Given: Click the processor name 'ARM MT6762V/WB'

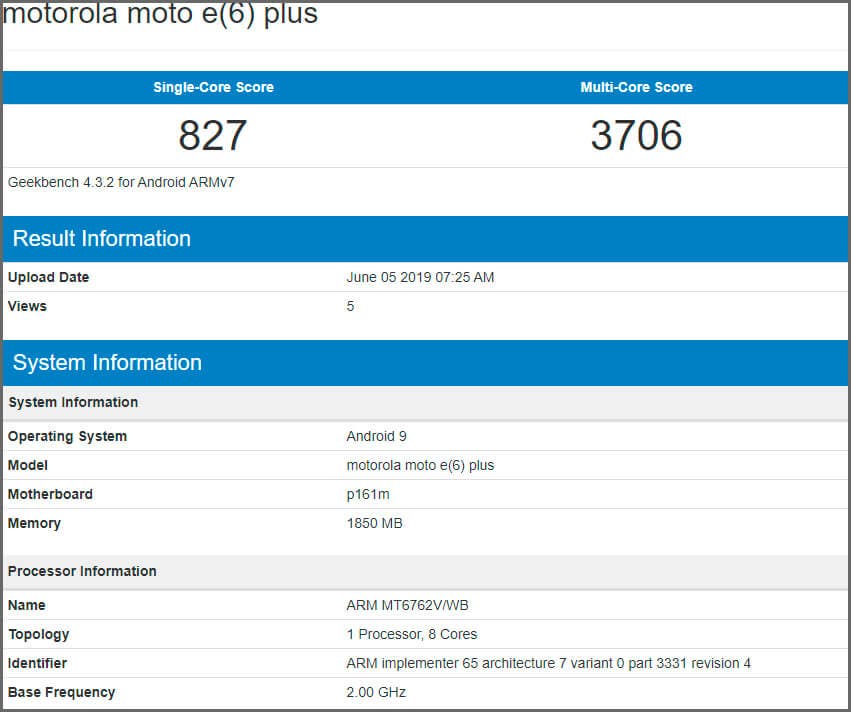Looking at the screenshot, I should tap(412, 605).
